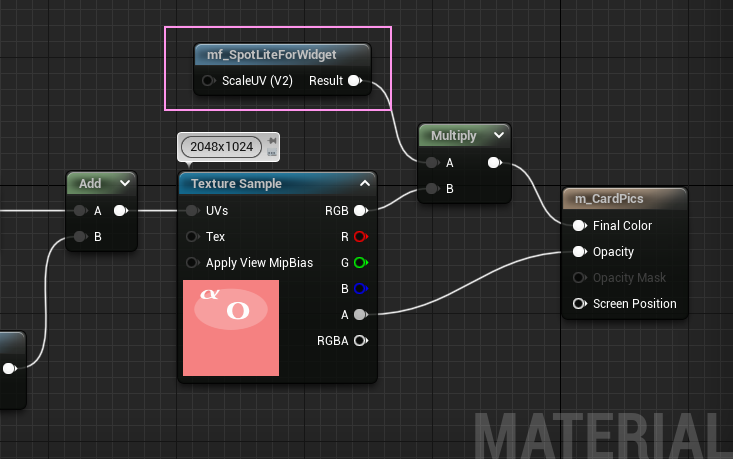Image resolution: width=733 pixels, height=459 pixels.
Task: Click the B input pin of Add node
Action: click(80, 237)
